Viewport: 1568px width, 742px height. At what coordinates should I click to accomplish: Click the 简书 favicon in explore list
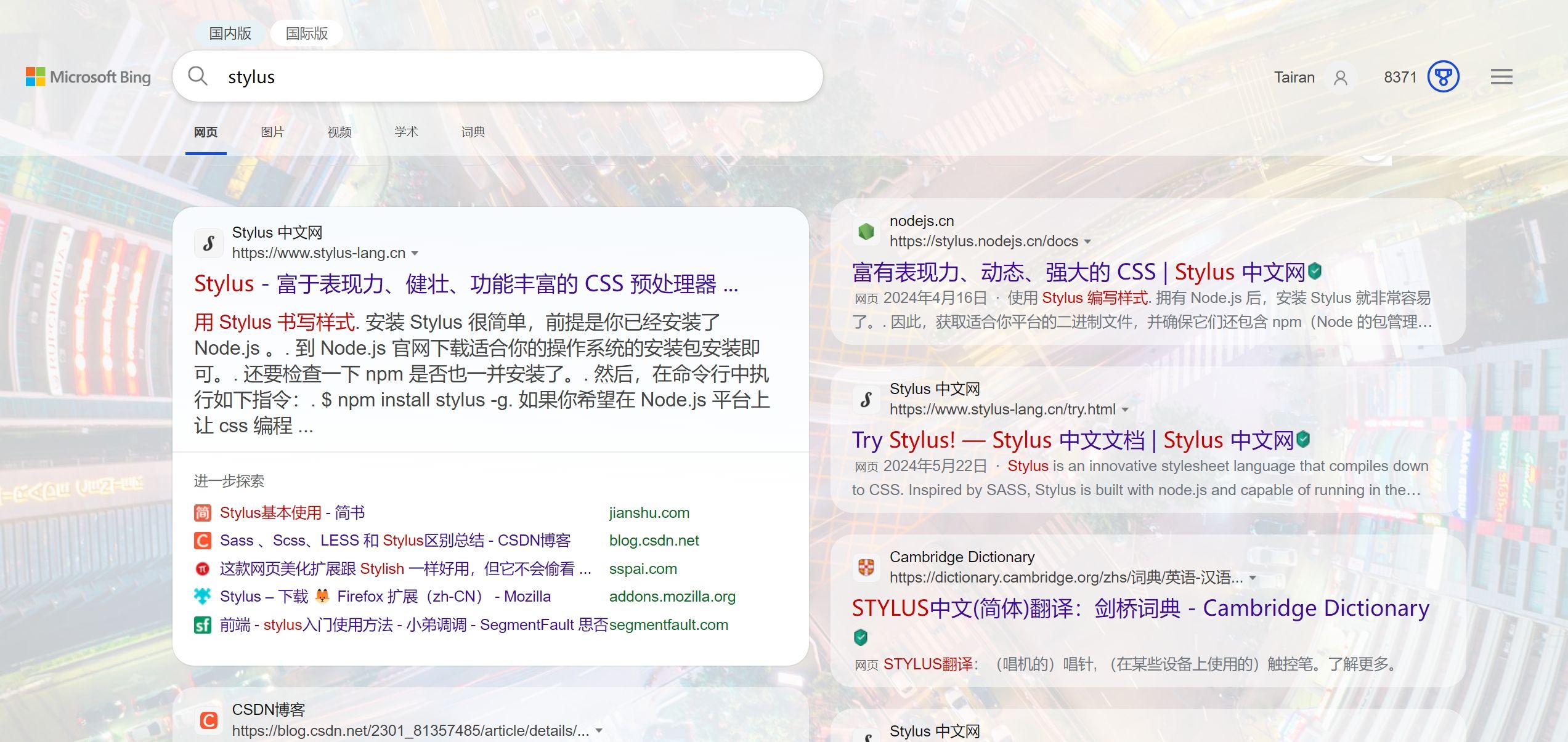tap(203, 513)
